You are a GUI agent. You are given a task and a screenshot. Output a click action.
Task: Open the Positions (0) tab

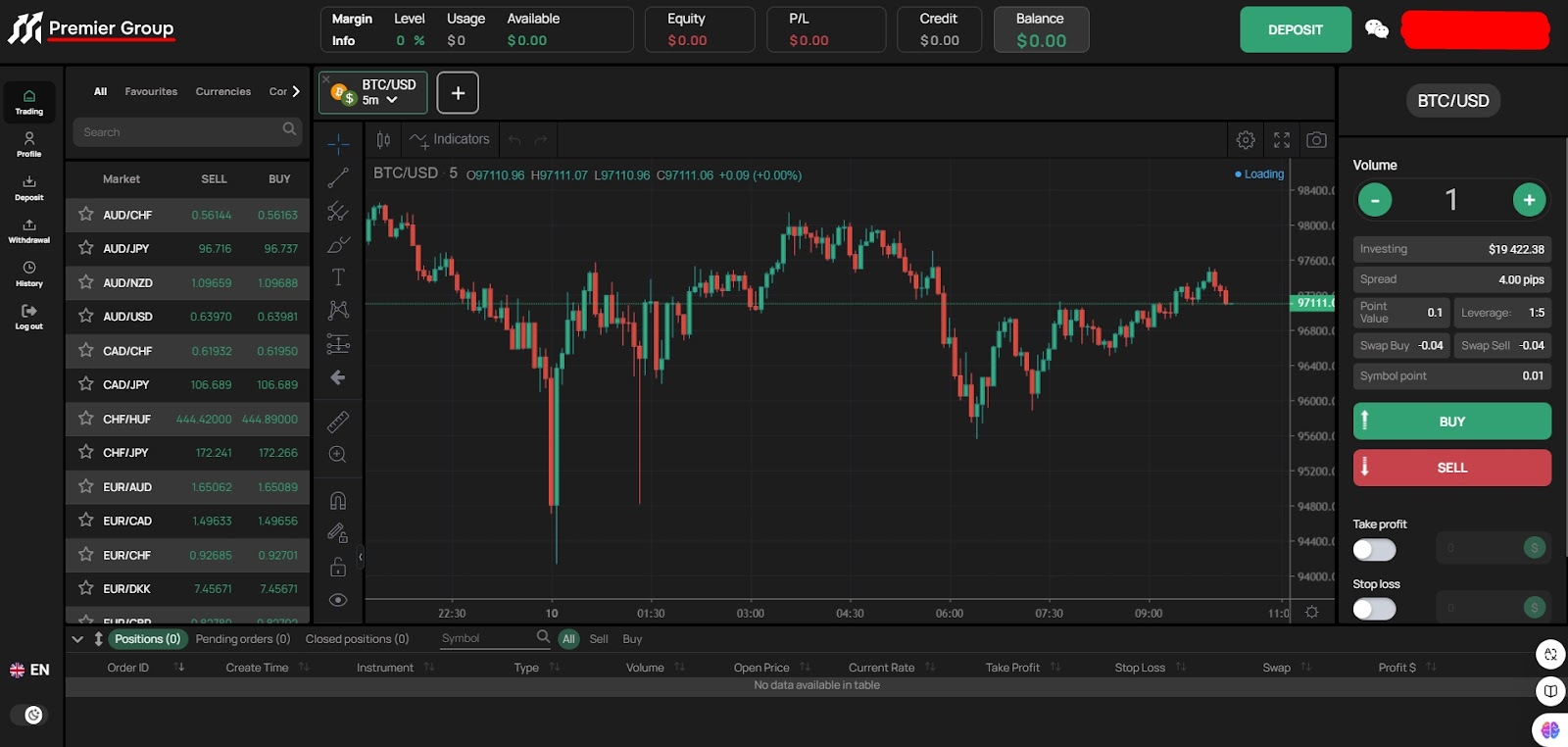148,639
